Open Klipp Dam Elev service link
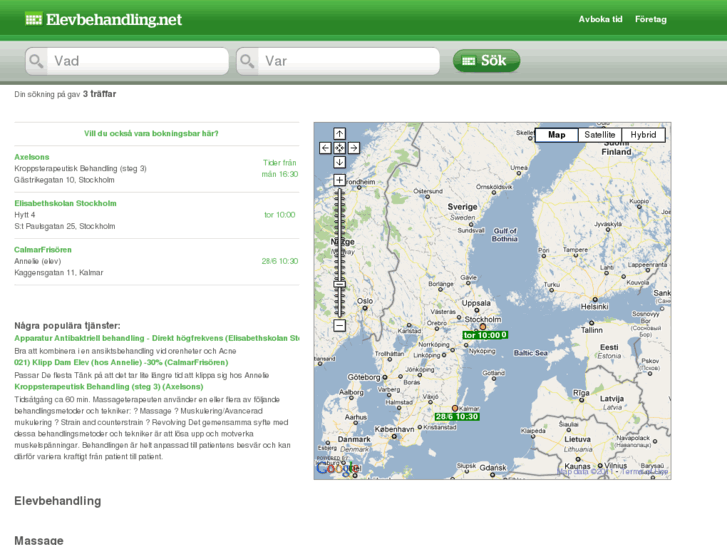 pyautogui.click(x=121, y=362)
